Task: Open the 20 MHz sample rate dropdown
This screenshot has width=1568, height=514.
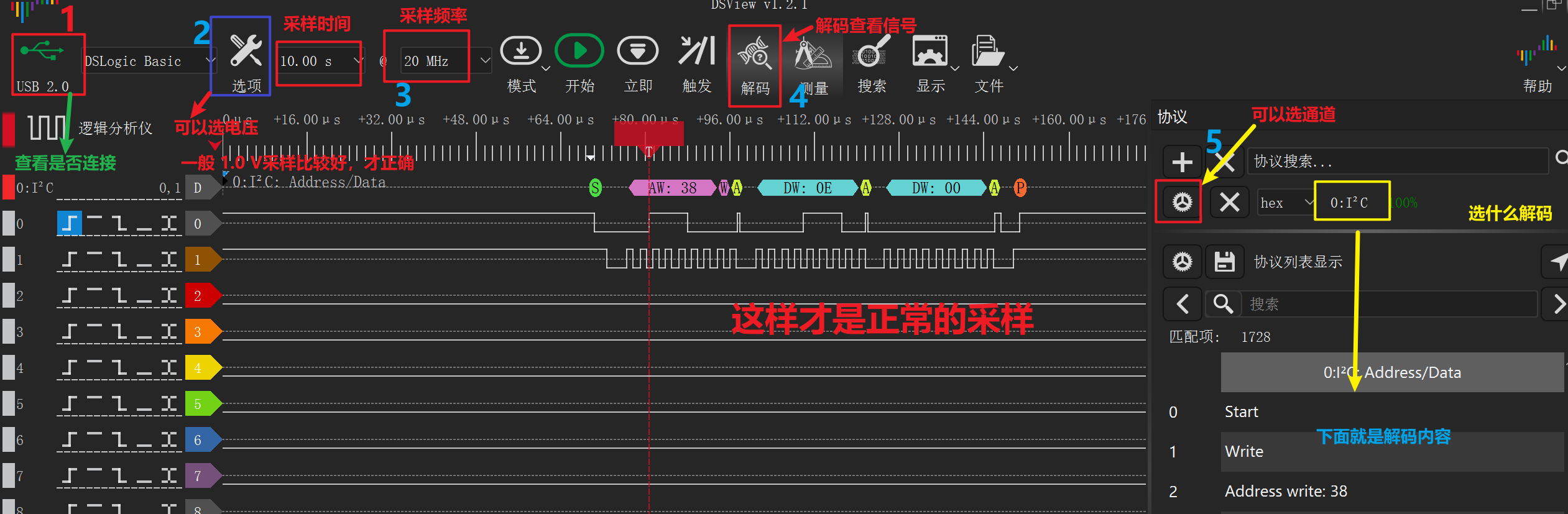Action: click(485, 61)
